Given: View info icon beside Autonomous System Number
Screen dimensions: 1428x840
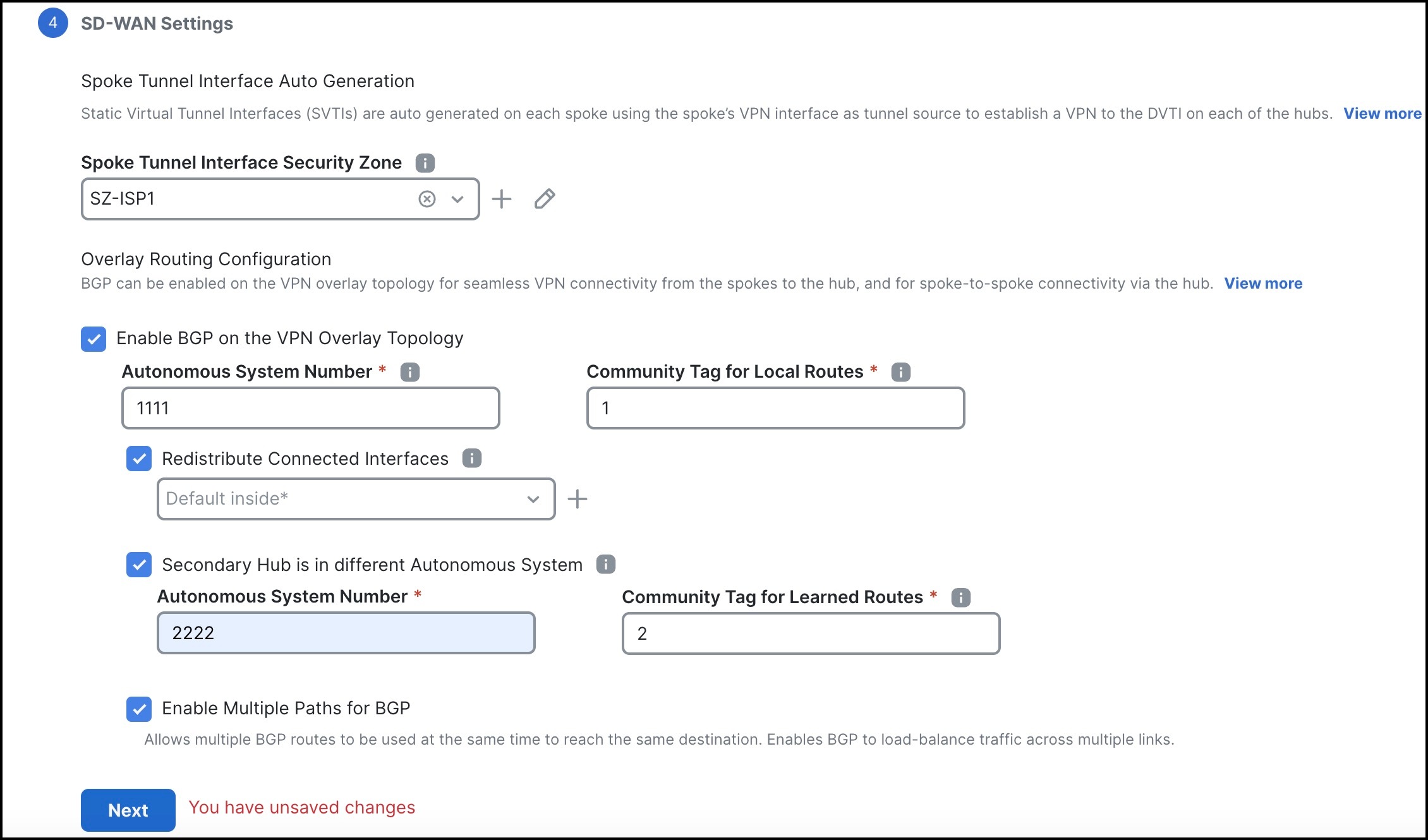Looking at the screenshot, I should 410,372.
